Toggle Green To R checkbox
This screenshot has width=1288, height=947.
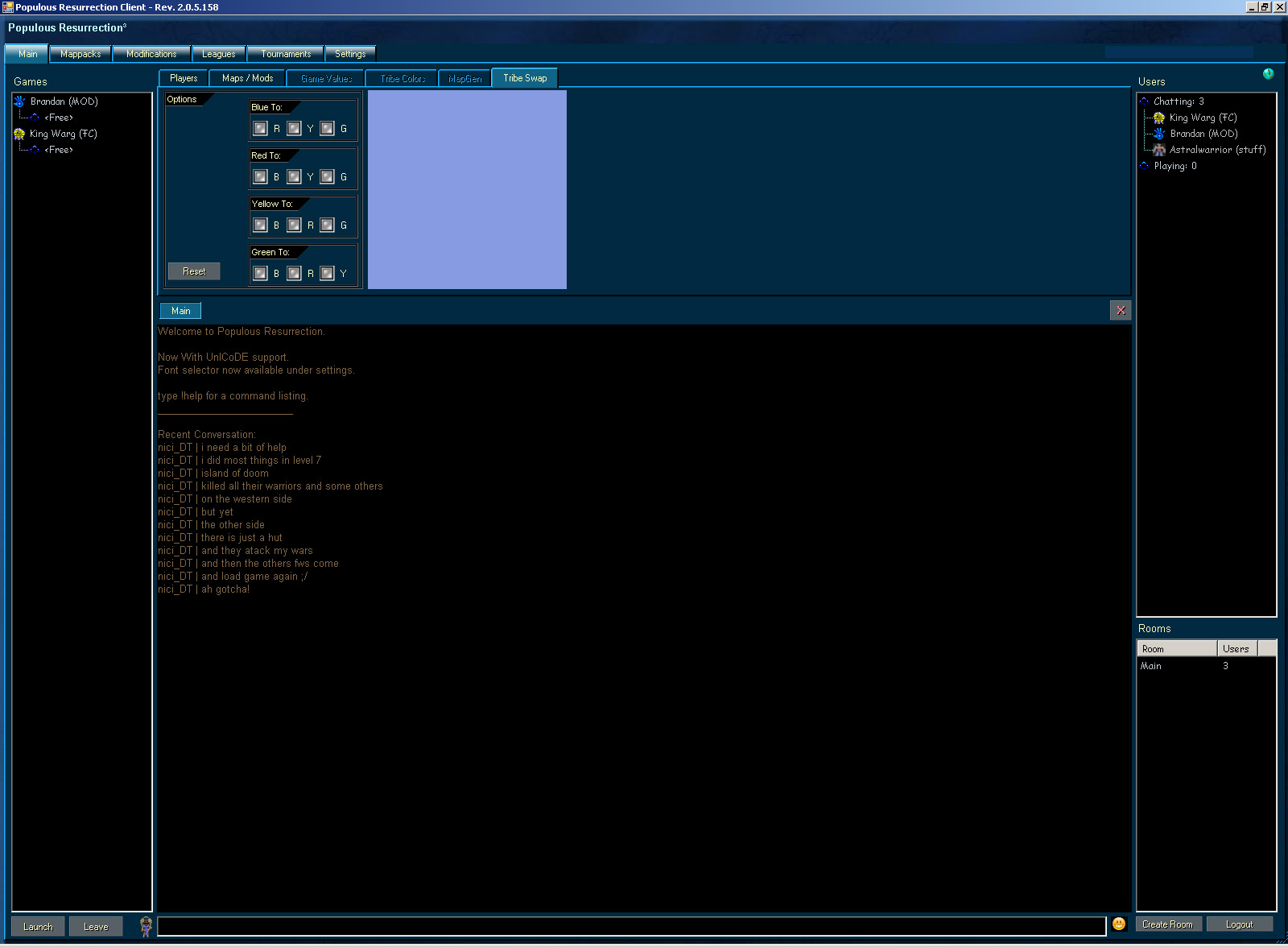295,273
